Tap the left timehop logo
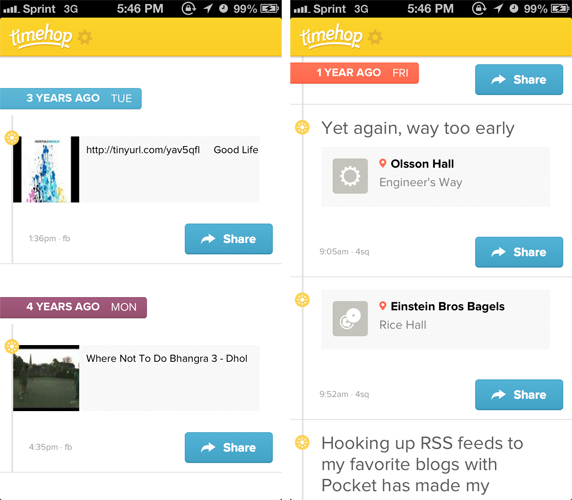 [x=41, y=37]
